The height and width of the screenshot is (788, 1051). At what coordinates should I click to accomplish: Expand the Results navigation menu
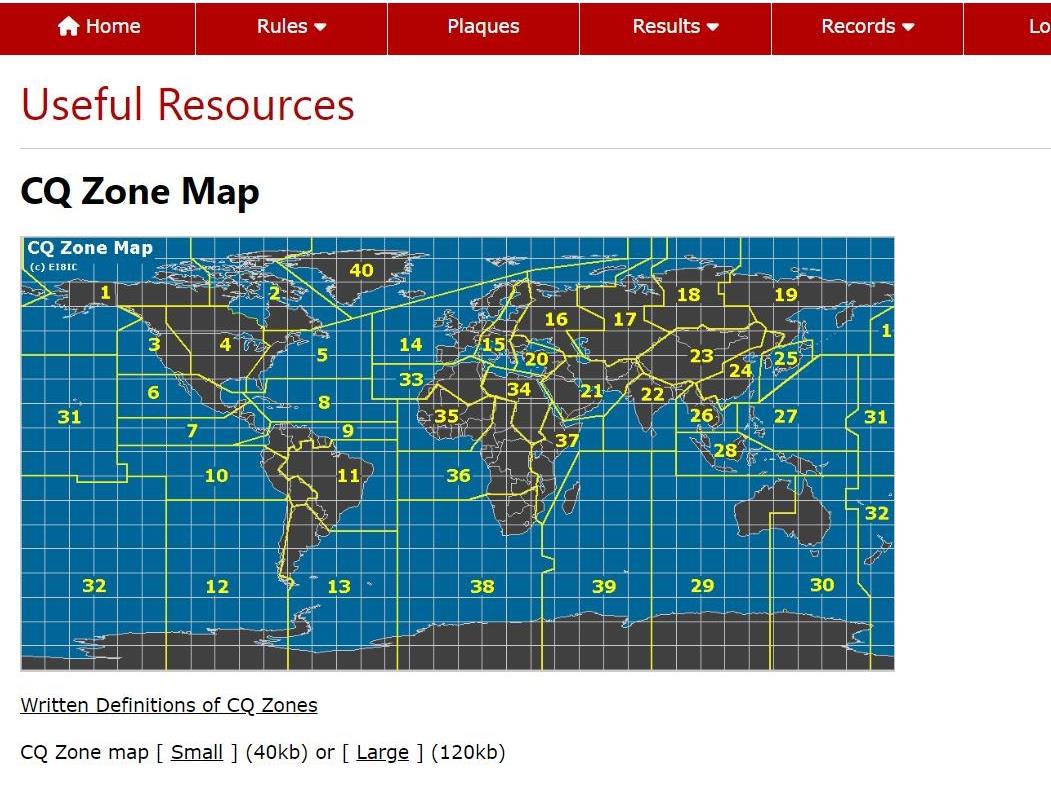(675, 27)
